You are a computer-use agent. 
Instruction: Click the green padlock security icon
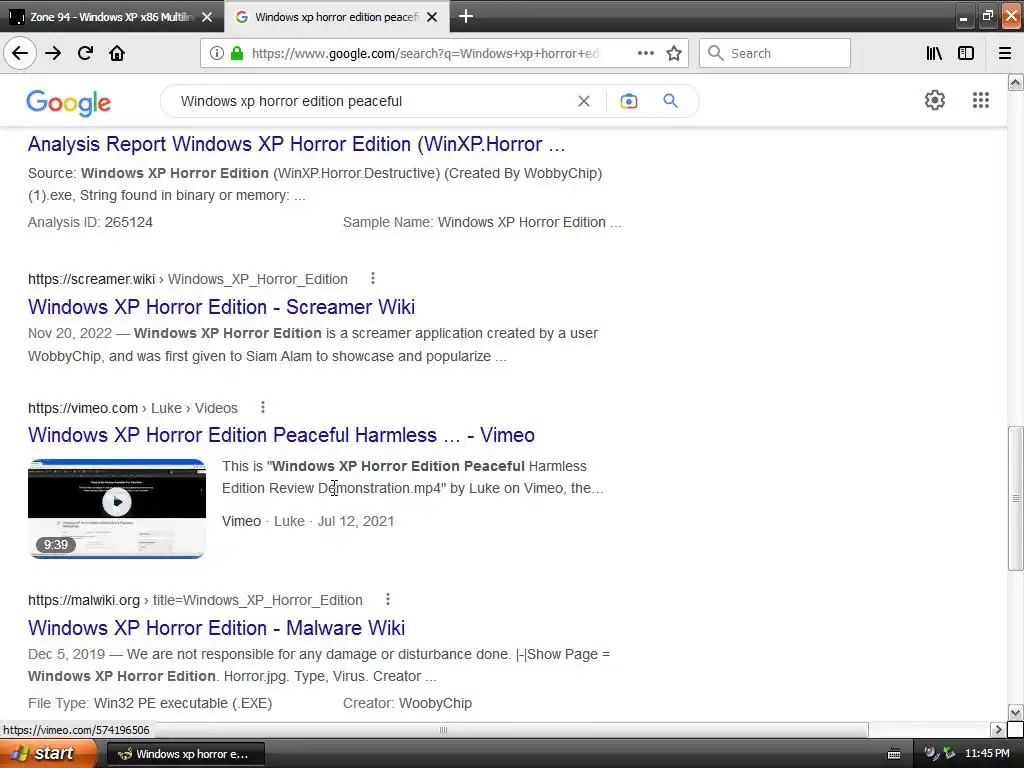[x=237, y=53]
